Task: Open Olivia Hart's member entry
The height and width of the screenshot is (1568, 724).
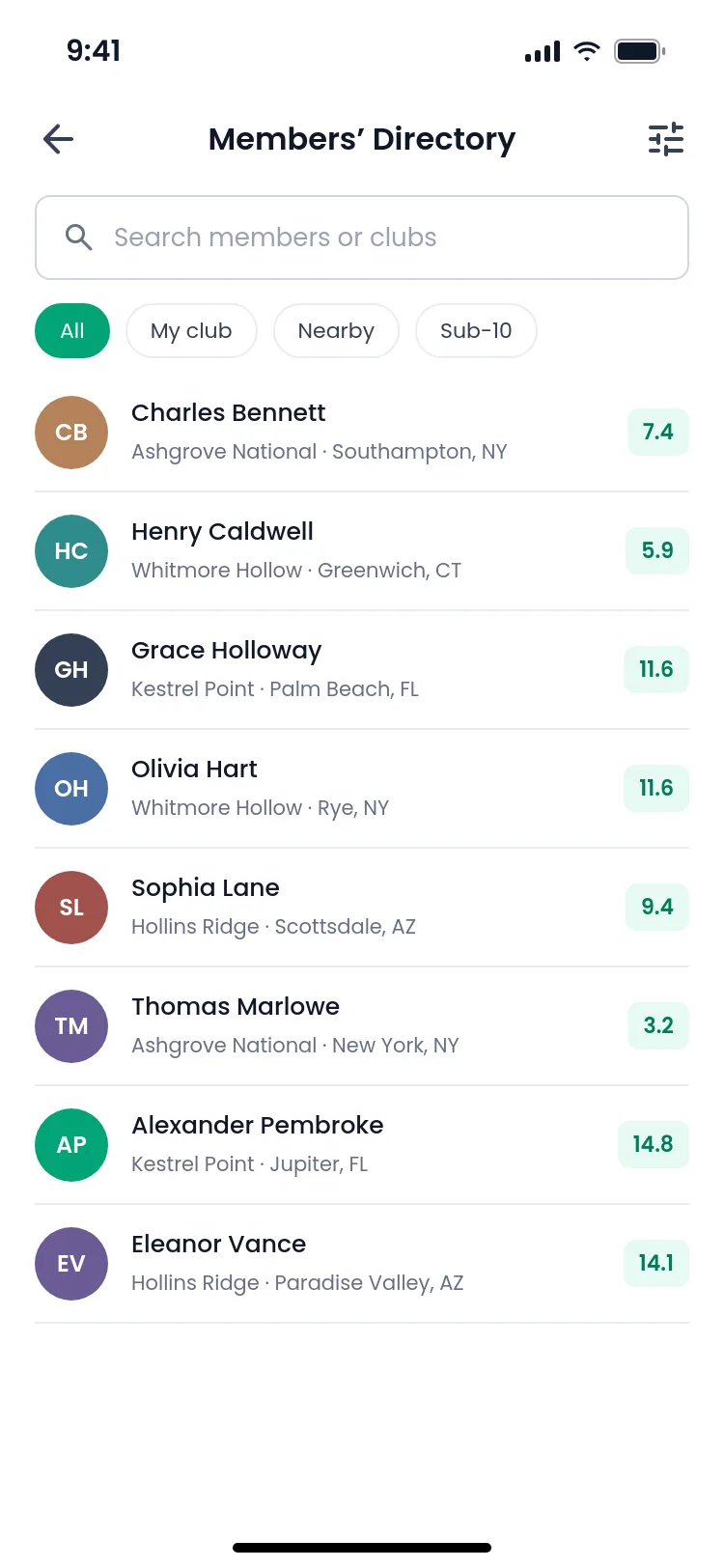Action: point(362,789)
